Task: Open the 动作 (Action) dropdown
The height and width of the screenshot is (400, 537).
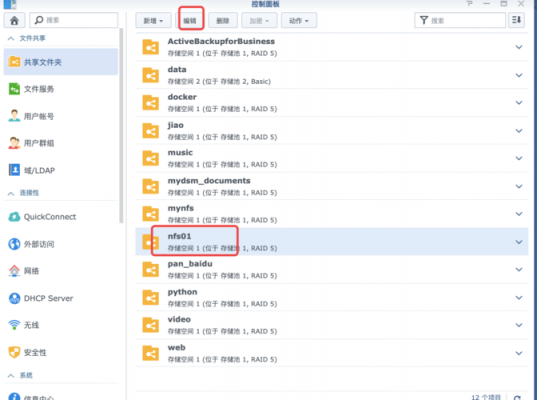Action: 299,21
